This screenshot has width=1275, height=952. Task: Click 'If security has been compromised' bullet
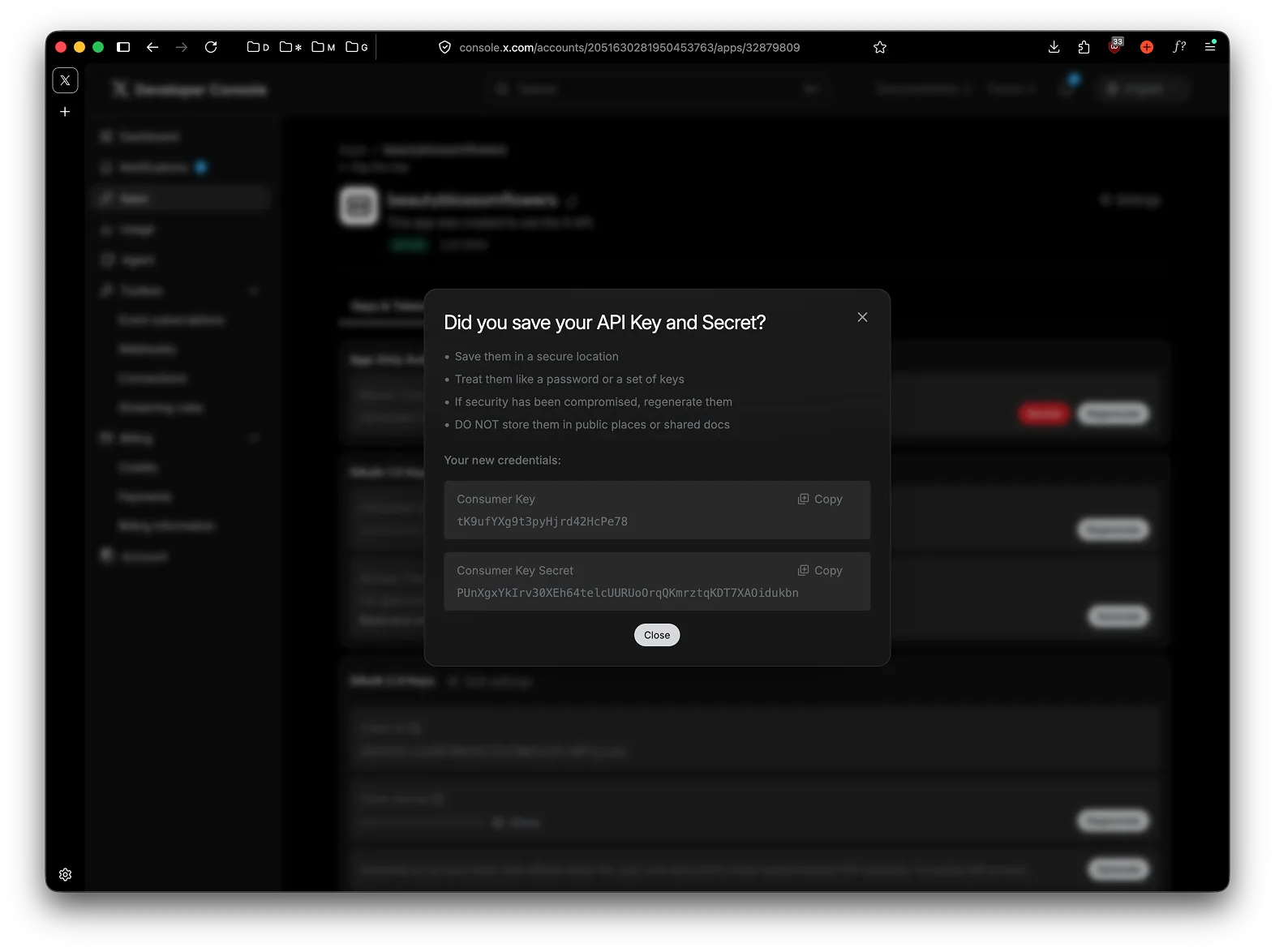(x=593, y=402)
